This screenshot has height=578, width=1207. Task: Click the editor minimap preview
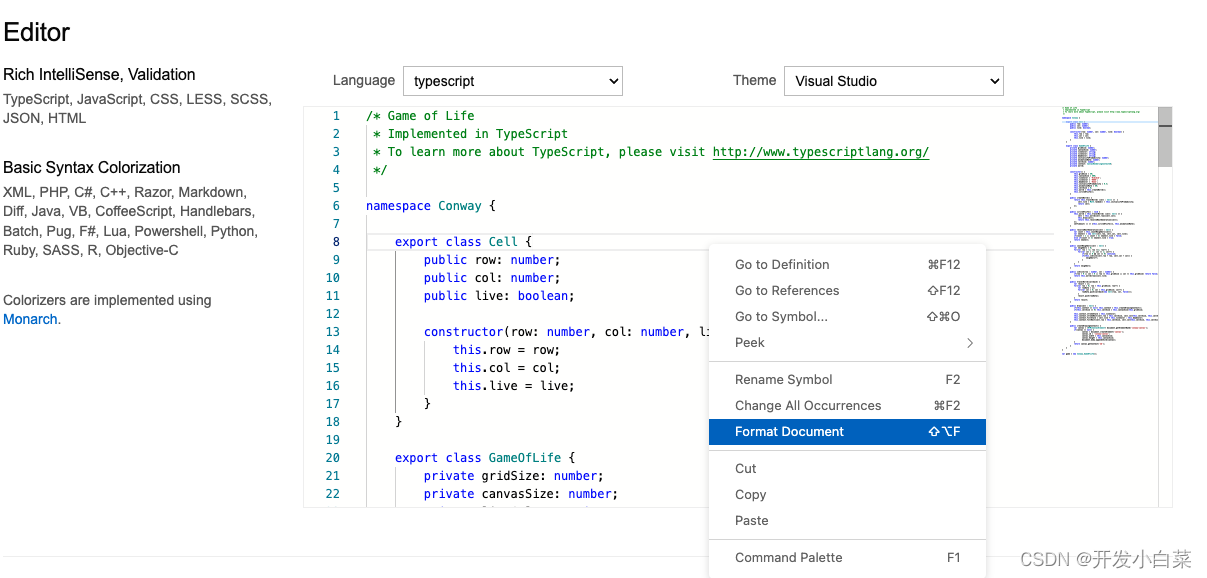pyautogui.click(x=1105, y=230)
